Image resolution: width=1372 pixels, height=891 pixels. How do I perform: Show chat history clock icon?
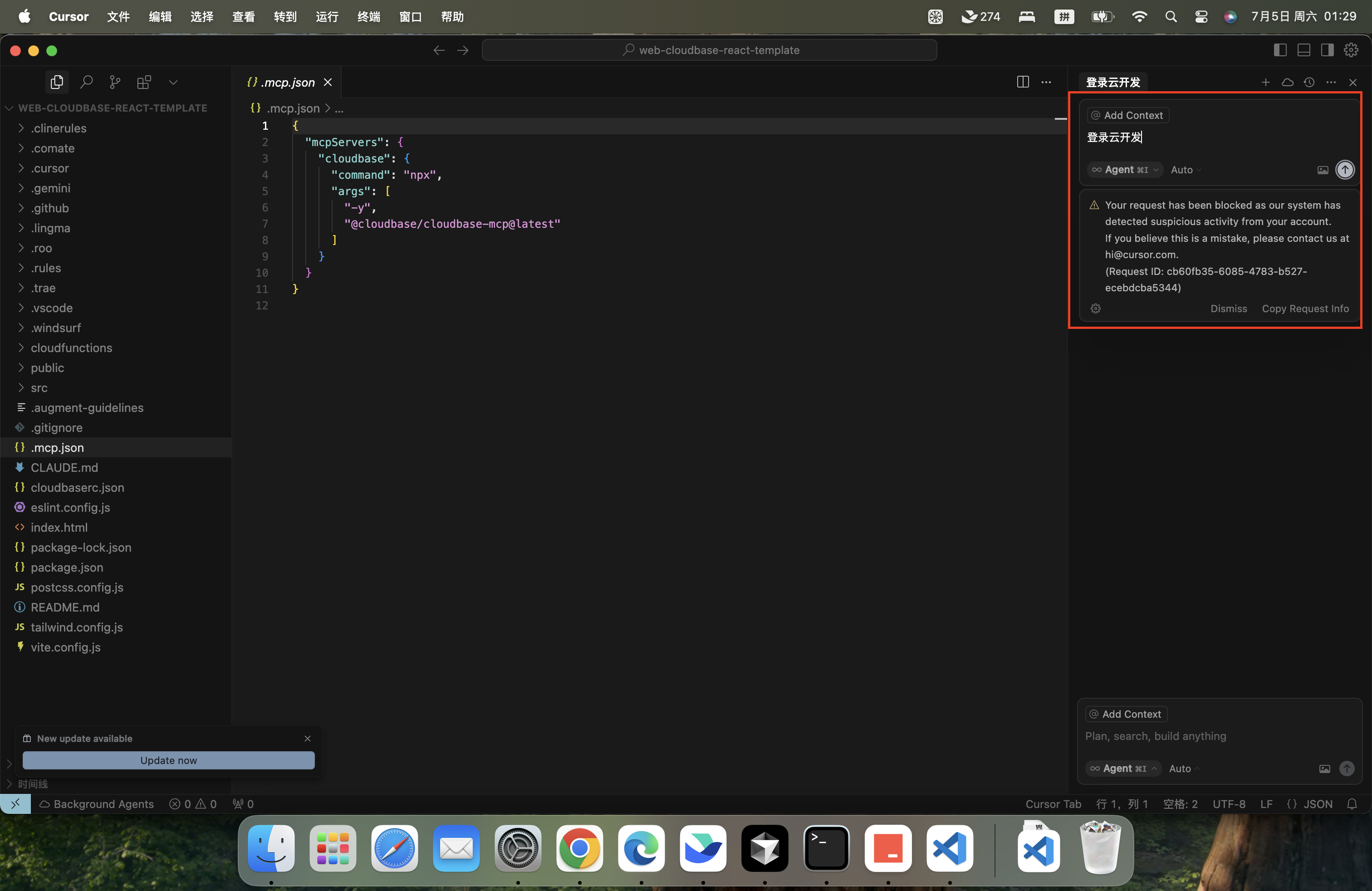coord(1309,83)
